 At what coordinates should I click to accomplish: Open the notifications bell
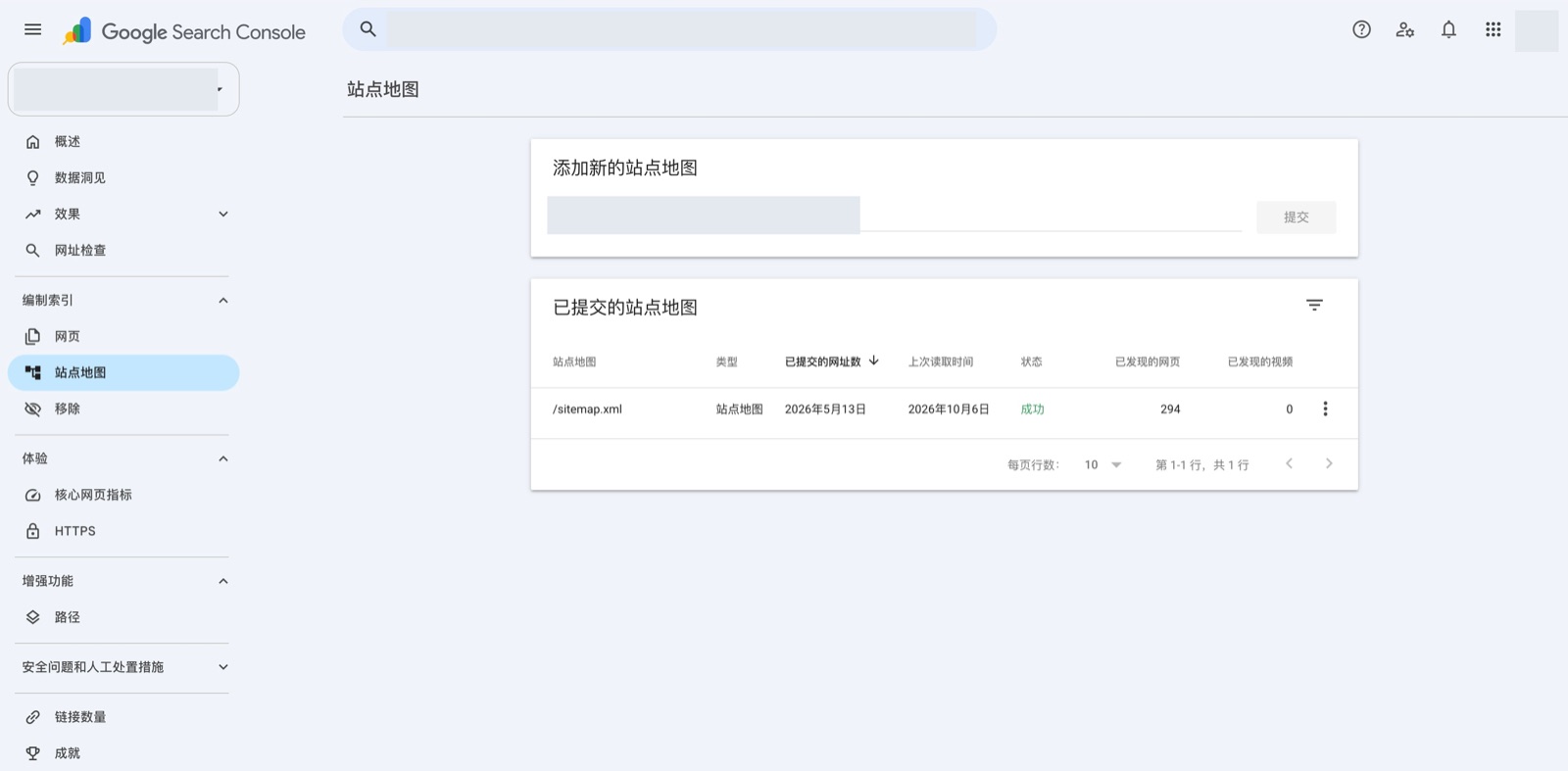(x=1448, y=29)
